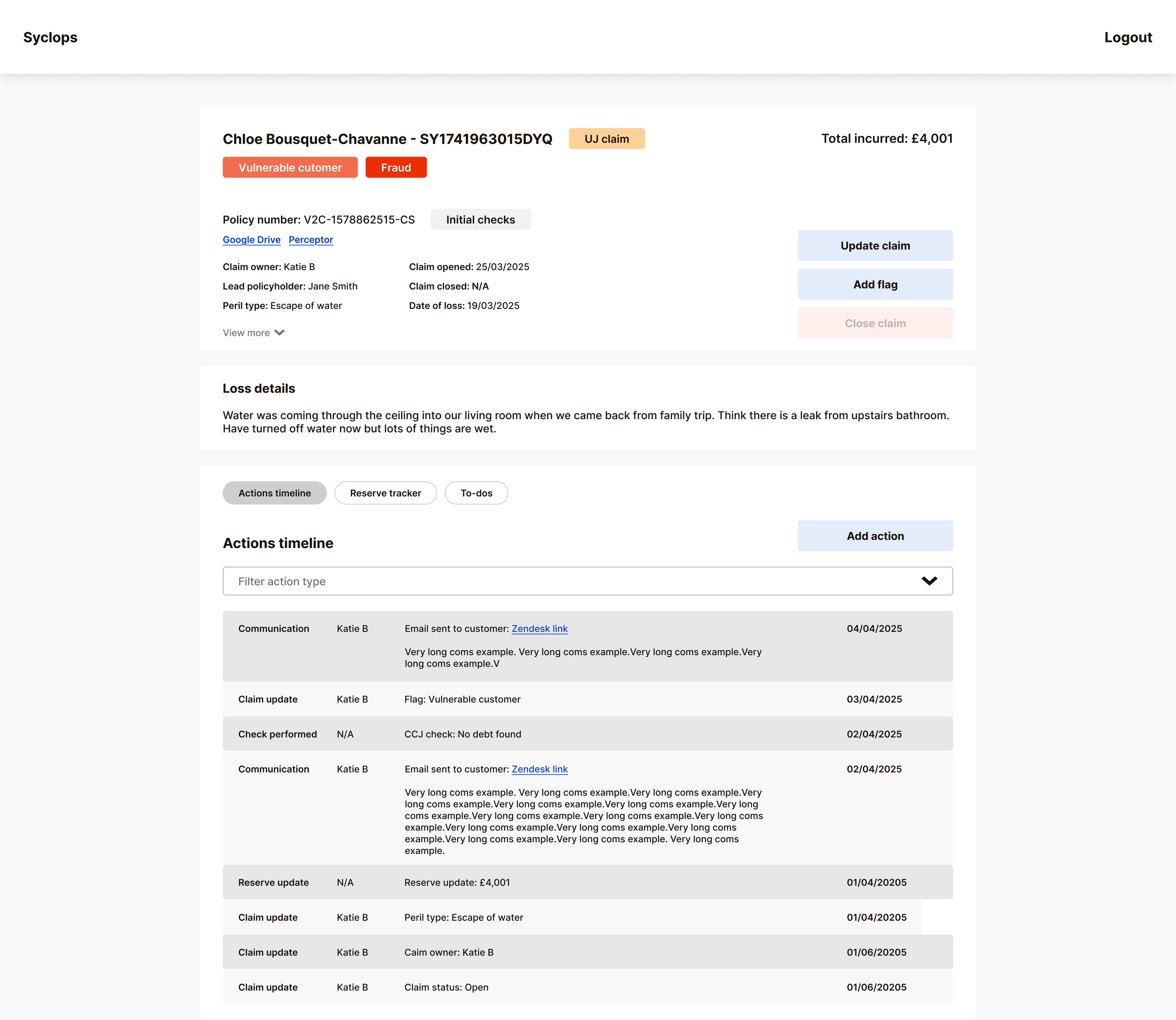
Task: Open Zendesk link in 02/04/2025 communication
Action: pos(540,769)
